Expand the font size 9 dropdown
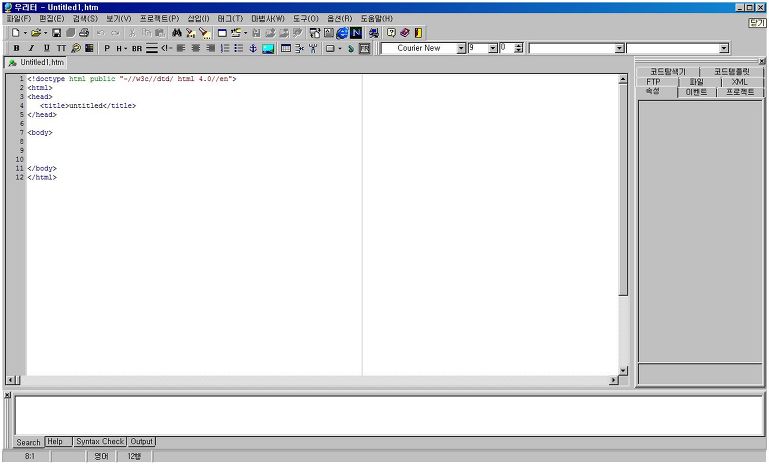769x465 pixels. 492,48
